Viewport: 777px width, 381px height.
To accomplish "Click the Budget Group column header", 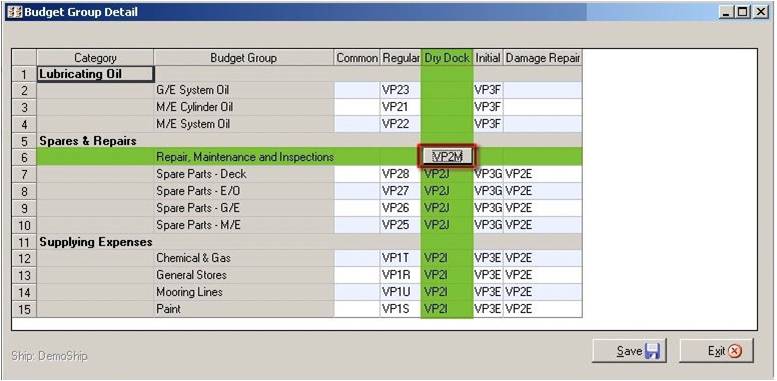I will click(243, 58).
